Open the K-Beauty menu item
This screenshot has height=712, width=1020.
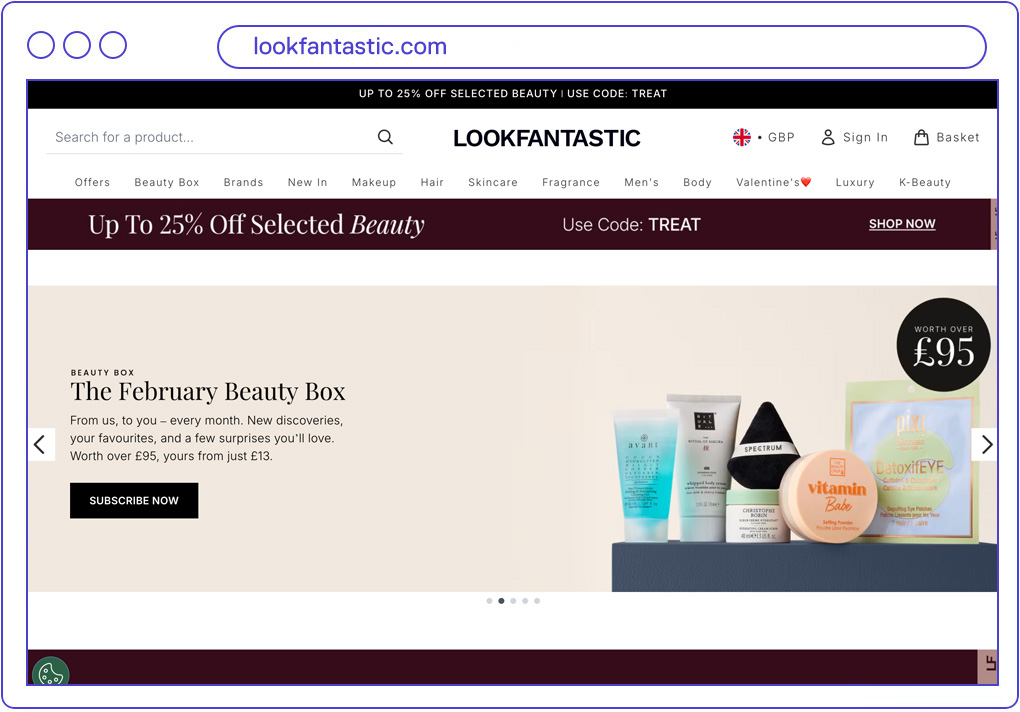[925, 183]
